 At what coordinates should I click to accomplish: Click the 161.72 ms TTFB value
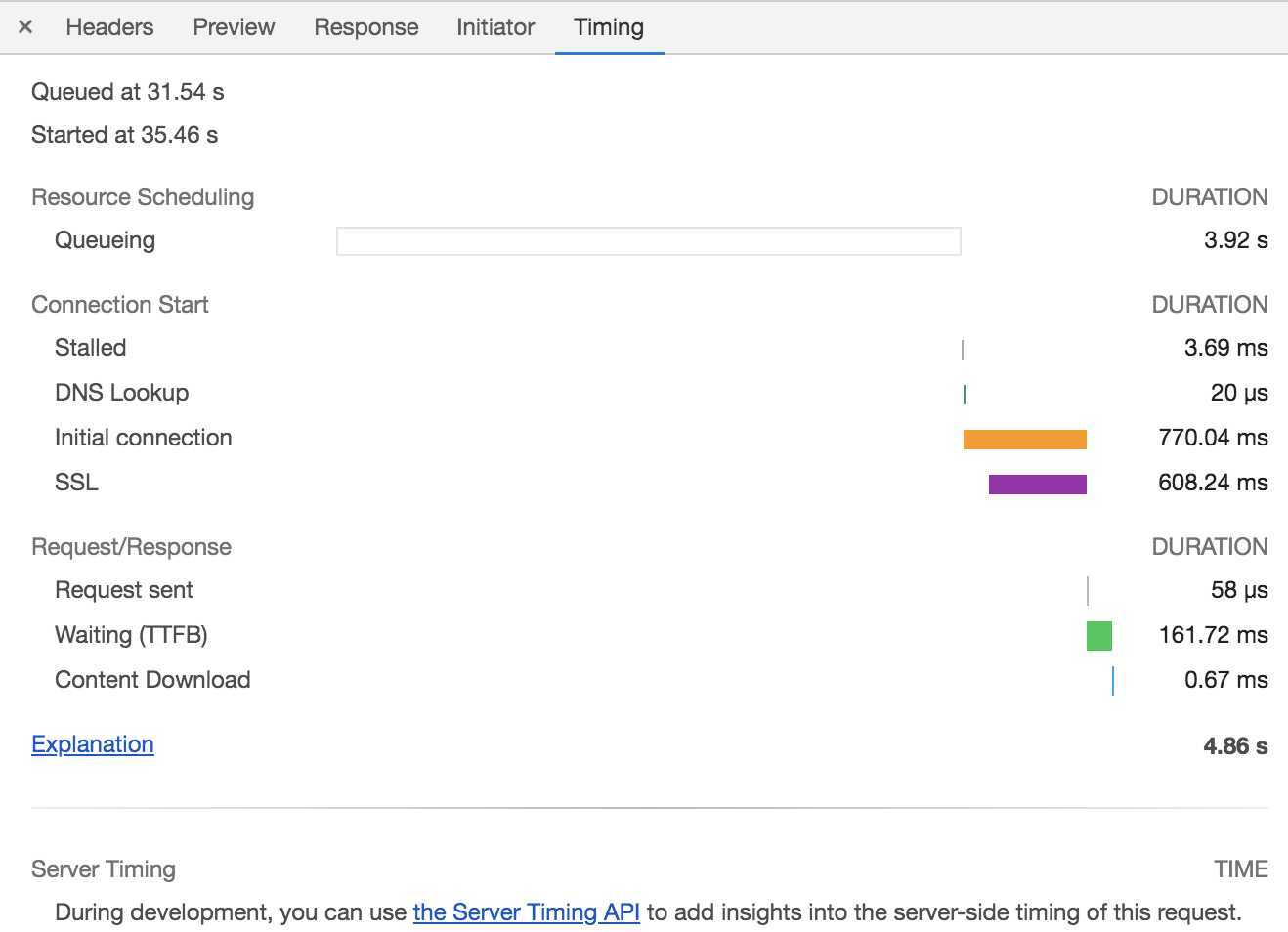click(1214, 635)
